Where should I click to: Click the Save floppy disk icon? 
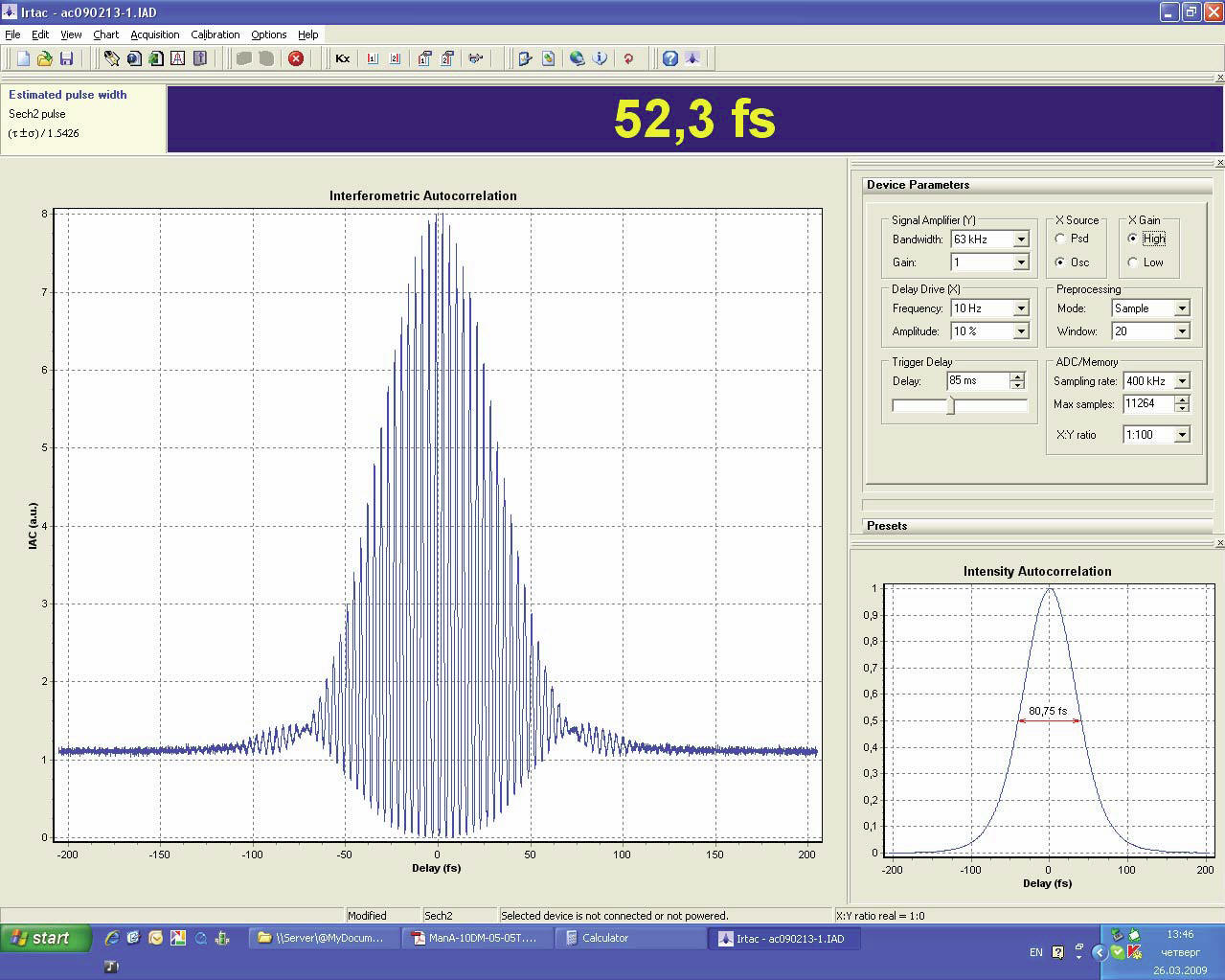click(x=66, y=58)
